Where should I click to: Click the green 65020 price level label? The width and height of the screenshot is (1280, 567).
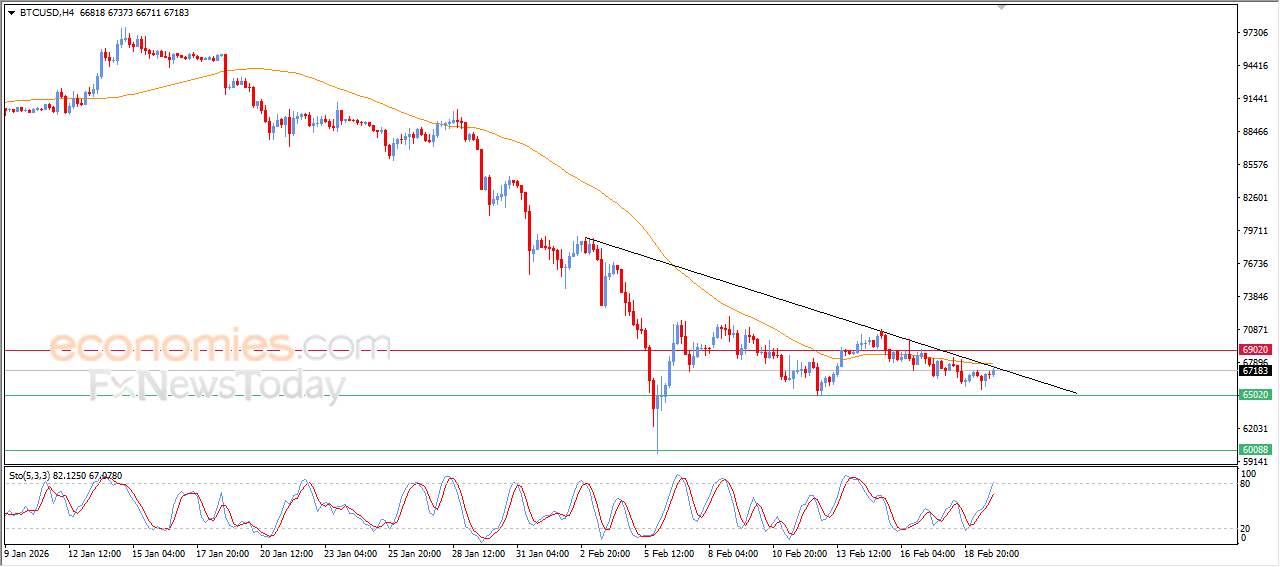(1255, 395)
